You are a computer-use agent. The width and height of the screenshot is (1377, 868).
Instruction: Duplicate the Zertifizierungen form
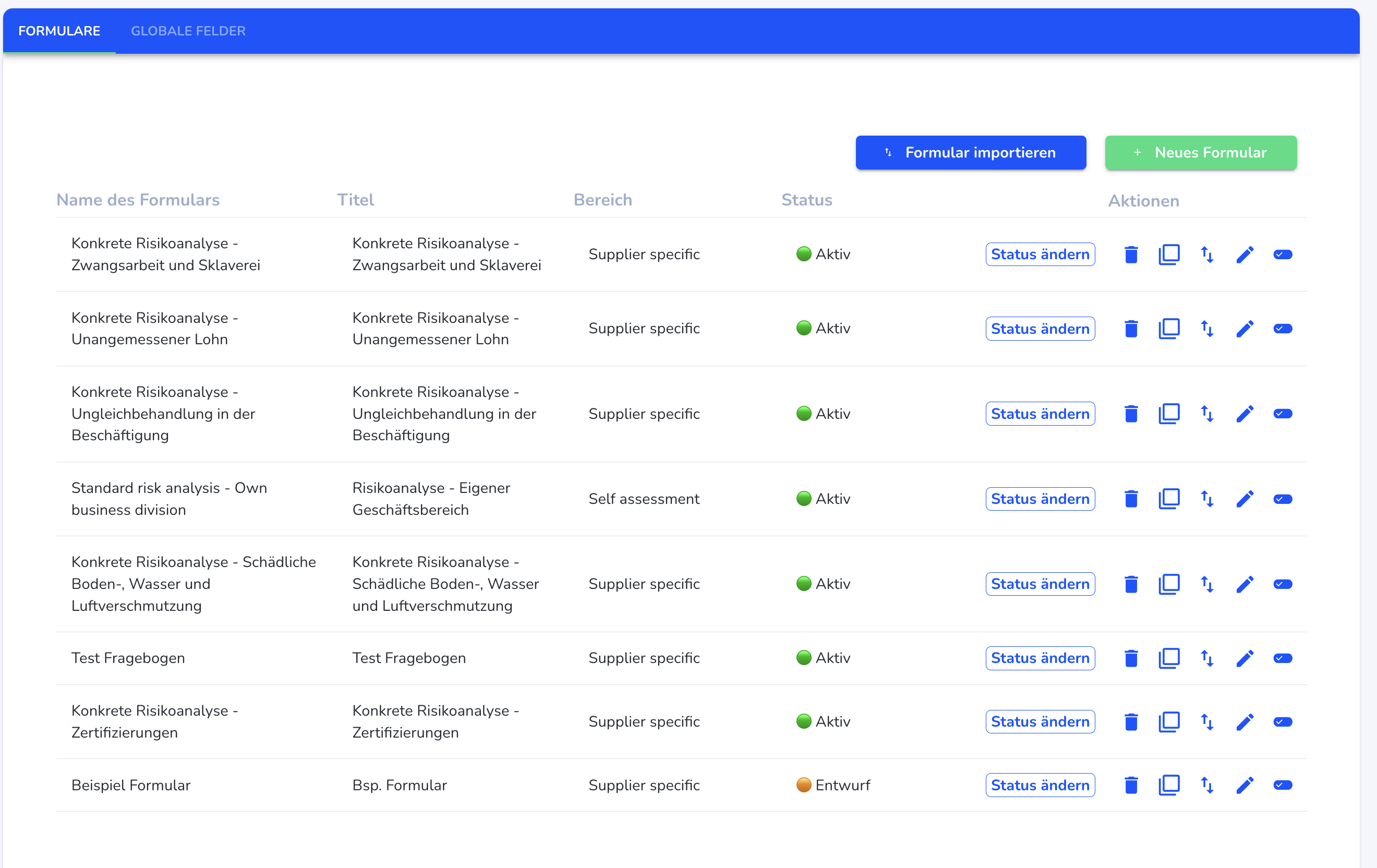1169,721
